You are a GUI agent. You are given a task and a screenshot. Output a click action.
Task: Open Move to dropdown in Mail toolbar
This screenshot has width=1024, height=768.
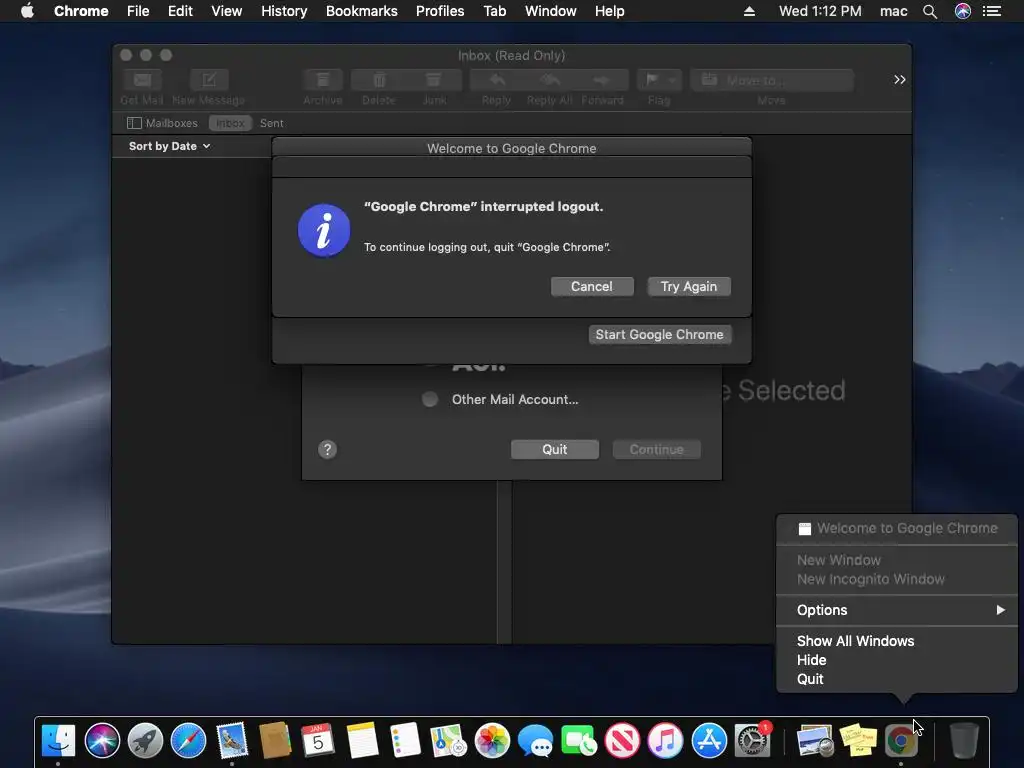point(772,80)
